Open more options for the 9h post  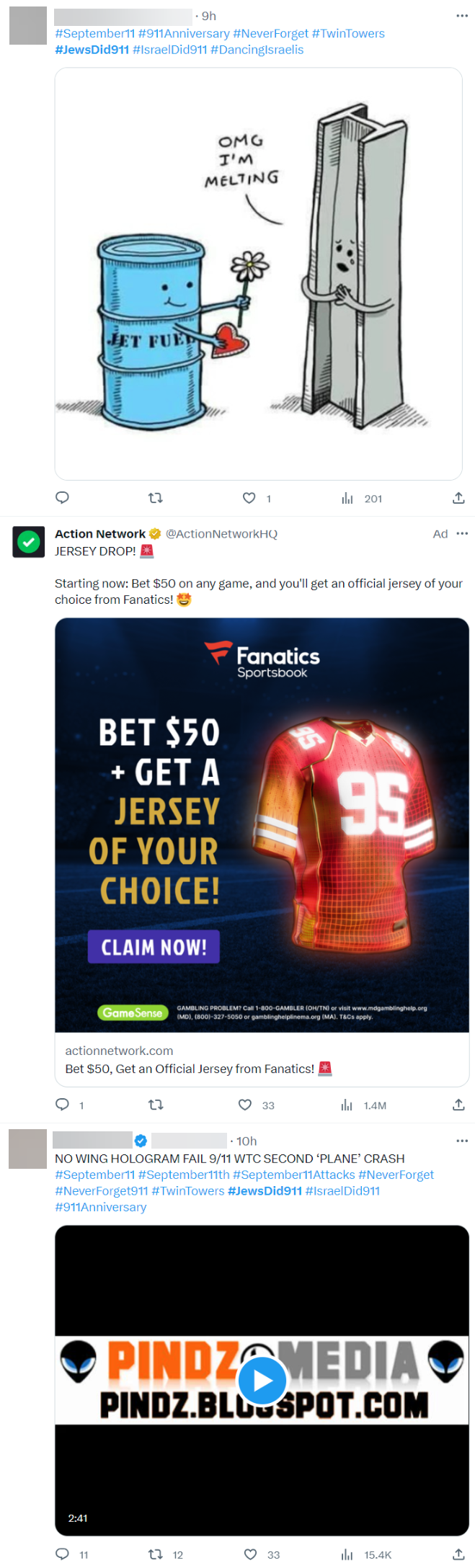pyautogui.click(x=462, y=16)
